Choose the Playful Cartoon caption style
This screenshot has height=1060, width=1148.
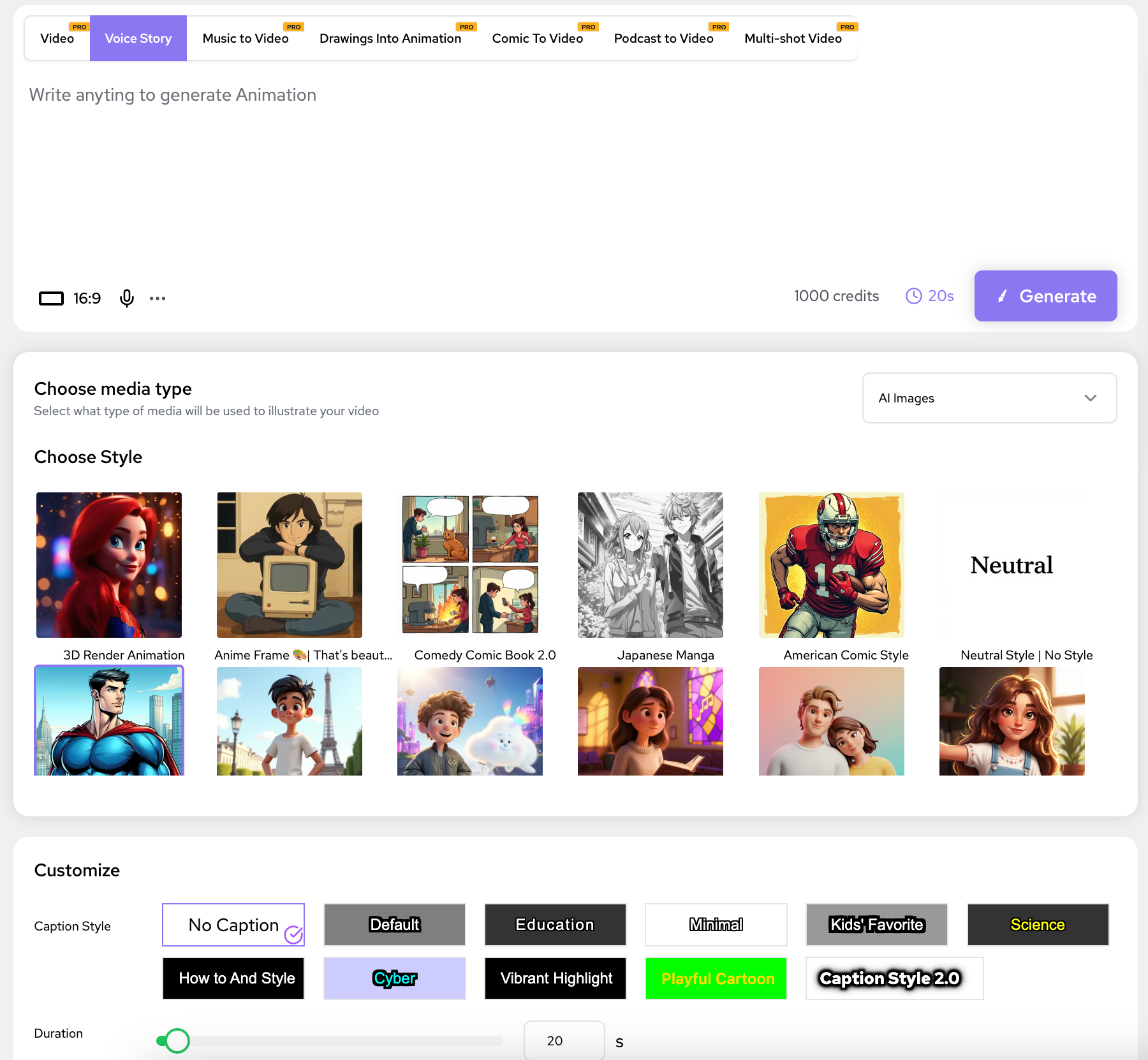tap(716, 978)
